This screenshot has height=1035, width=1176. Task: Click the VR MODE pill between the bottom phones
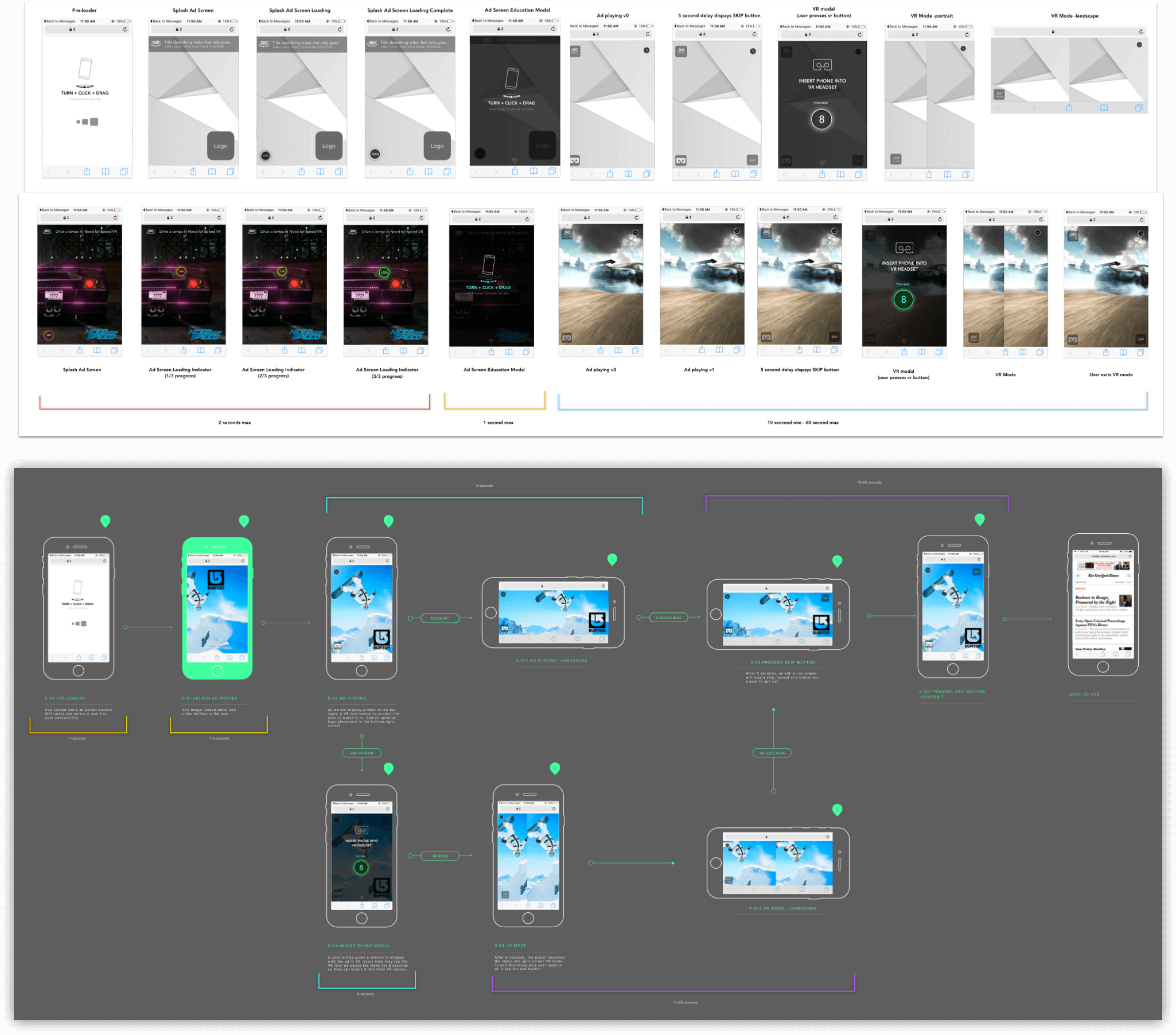pos(439,856)
